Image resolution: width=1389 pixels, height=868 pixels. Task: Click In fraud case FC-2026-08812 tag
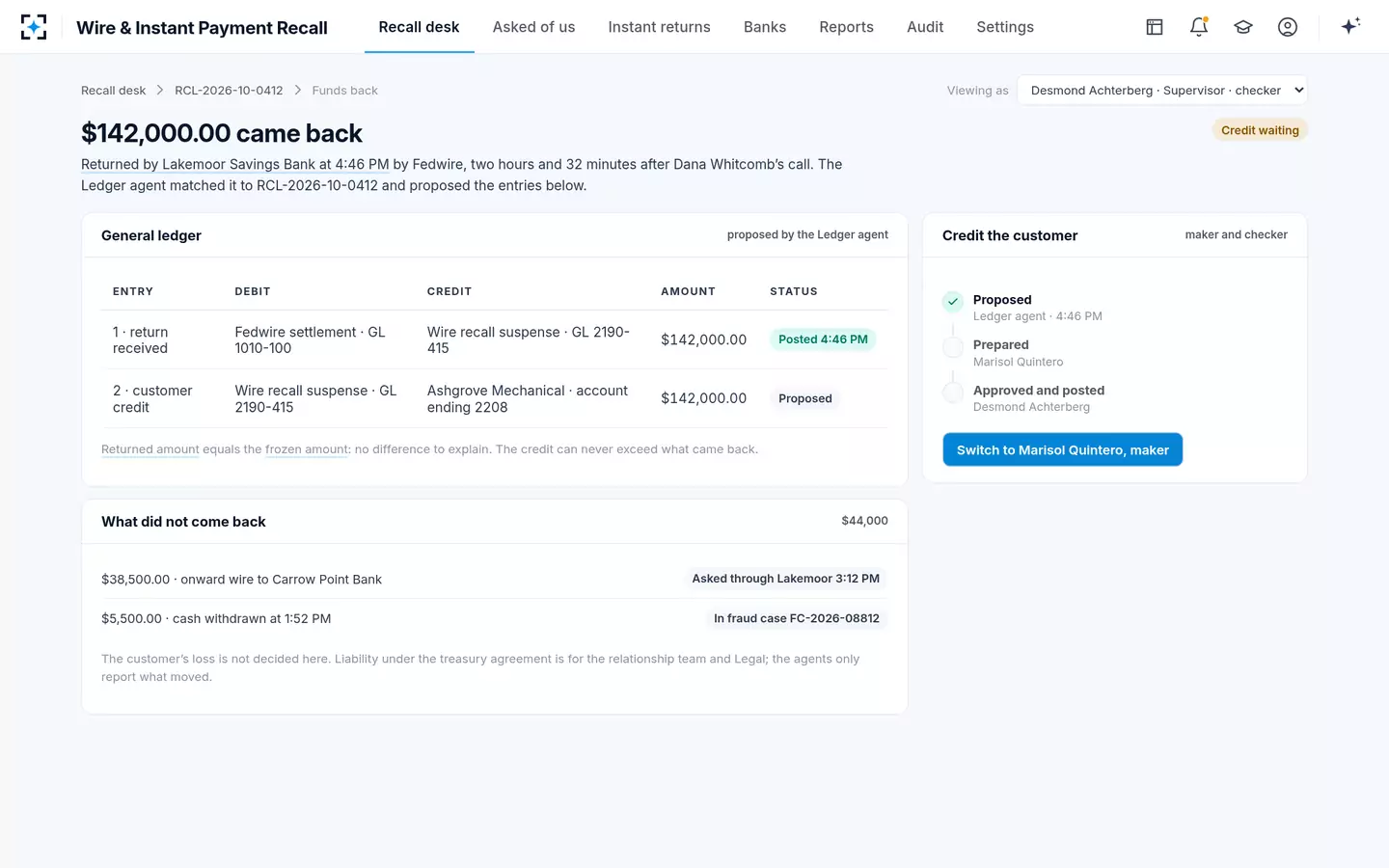tap(797, 618)
